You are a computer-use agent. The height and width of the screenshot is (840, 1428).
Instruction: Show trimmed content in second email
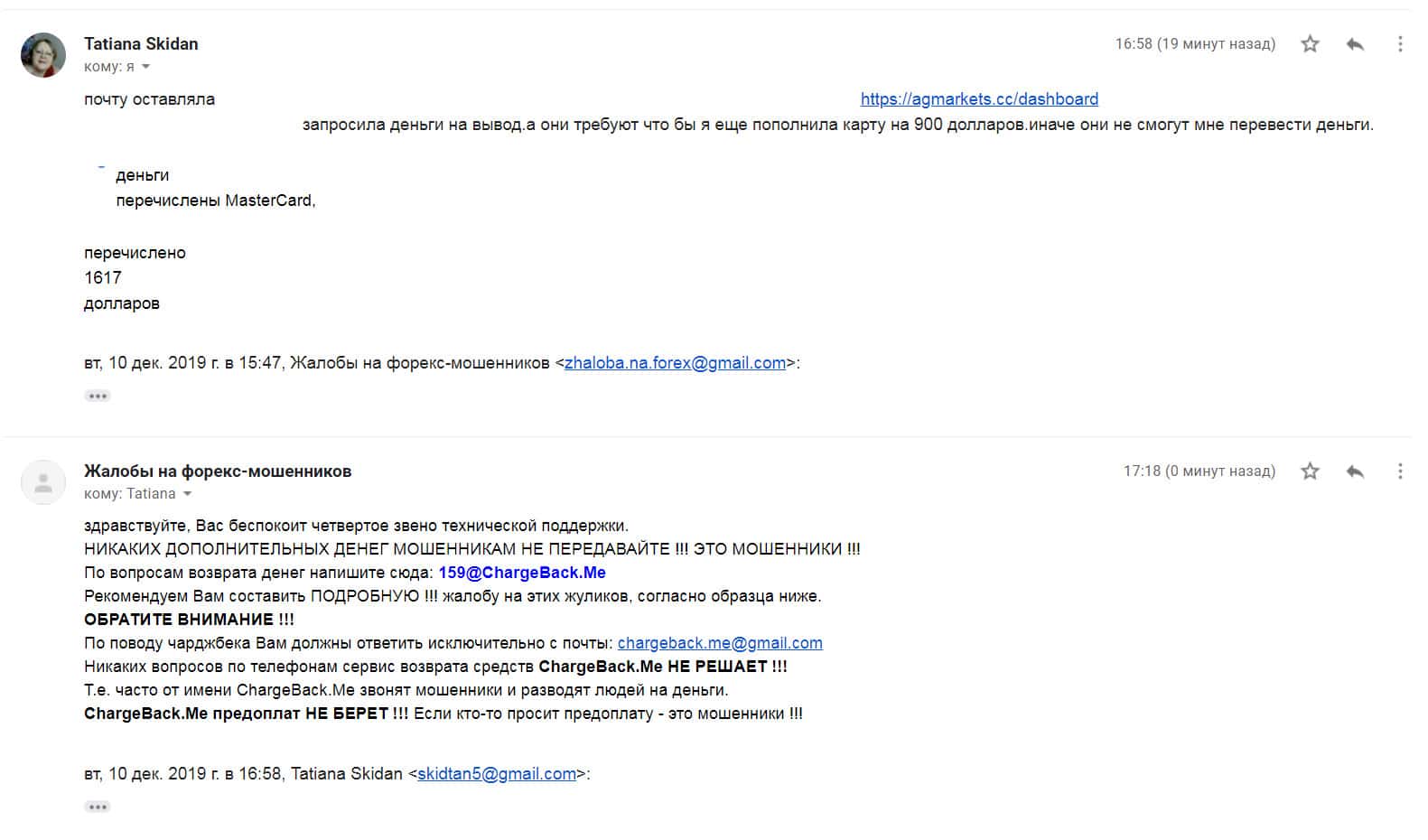(98, 807)
